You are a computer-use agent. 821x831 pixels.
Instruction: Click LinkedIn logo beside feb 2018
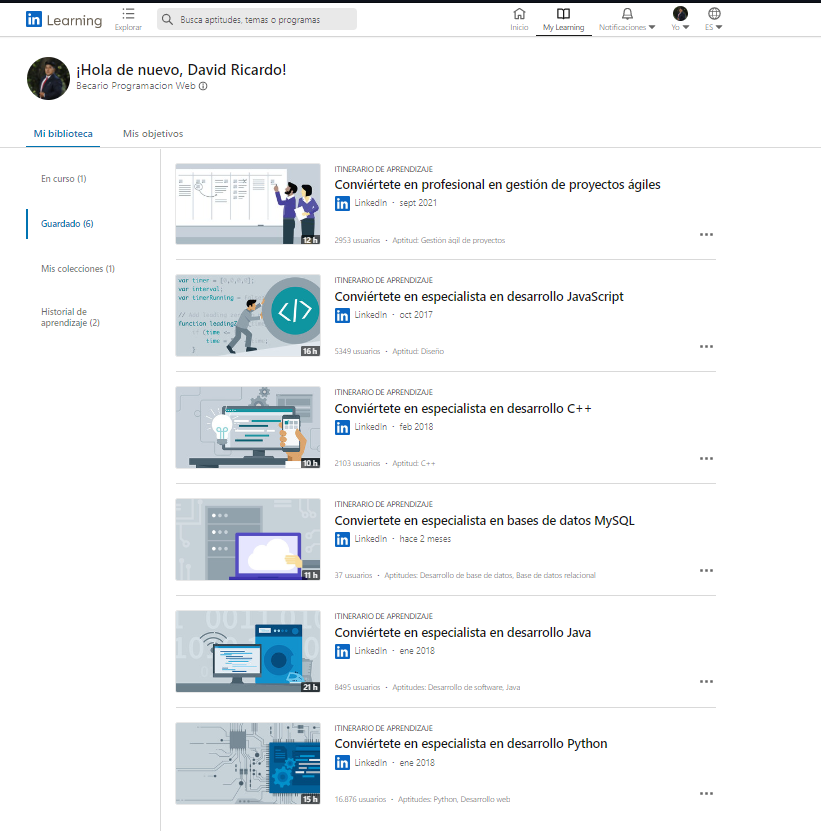[x=342, y=427]
